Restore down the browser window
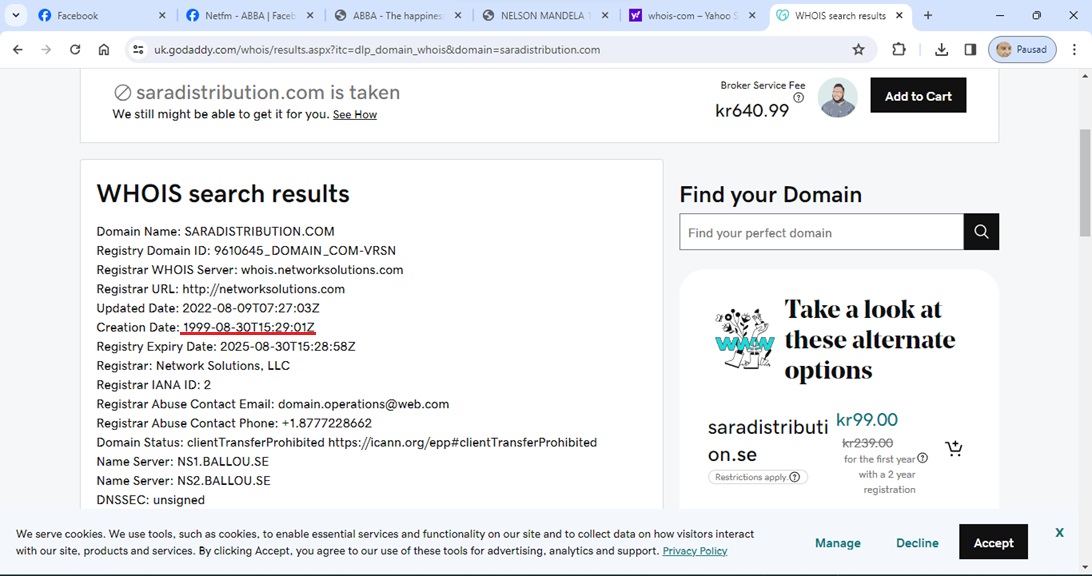Viewport: 1092px width, 576px height. [x=1036, y=15]
